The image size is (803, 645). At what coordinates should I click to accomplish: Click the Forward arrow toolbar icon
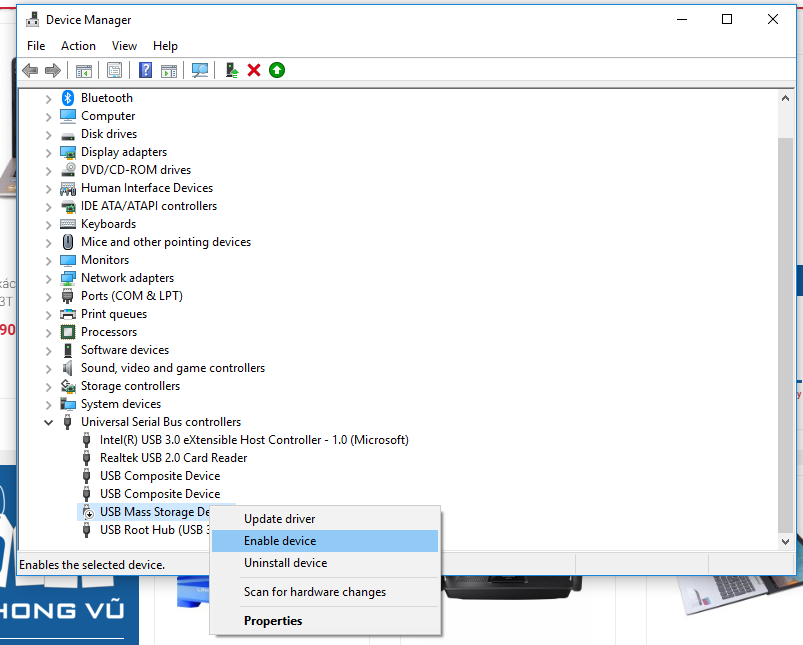[53, 70]
